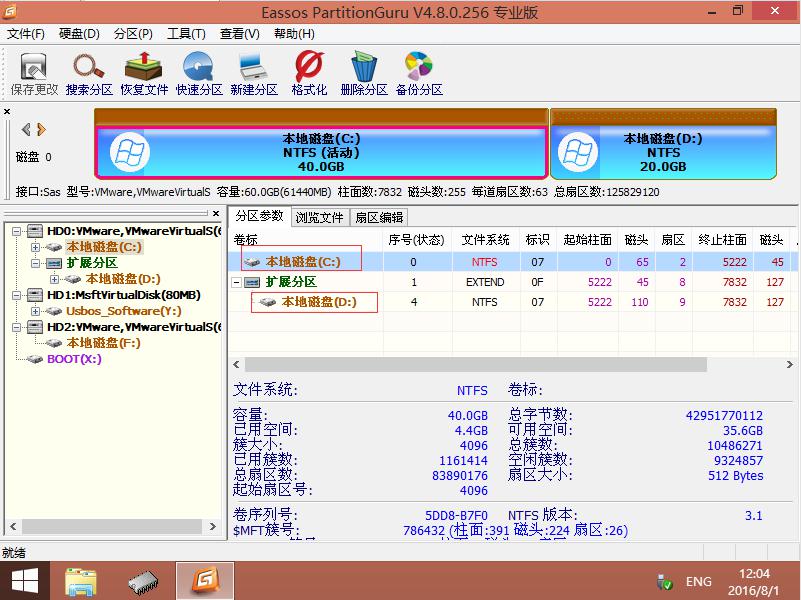Open the 工具(T) menu

tap(186, 34)
